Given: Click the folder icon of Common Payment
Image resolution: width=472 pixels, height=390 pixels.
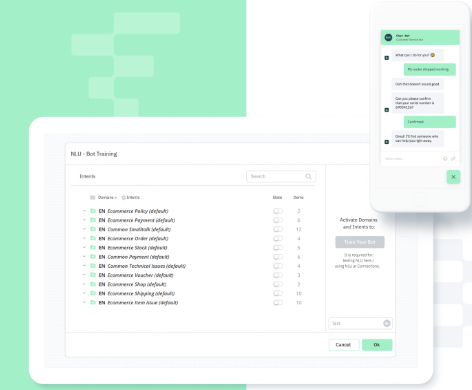Looking at the screenshot, I should (x=93, y=257).
